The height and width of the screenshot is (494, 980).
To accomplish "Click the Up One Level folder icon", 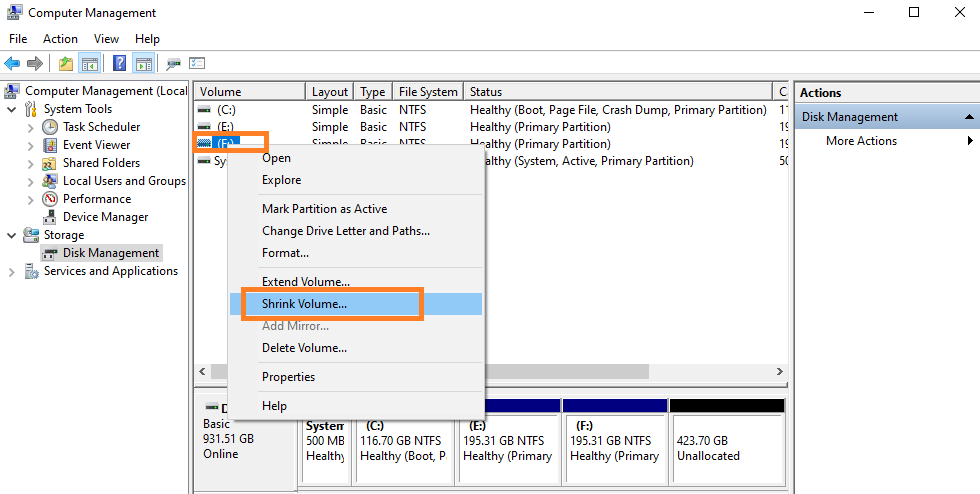I will point(66,63).
